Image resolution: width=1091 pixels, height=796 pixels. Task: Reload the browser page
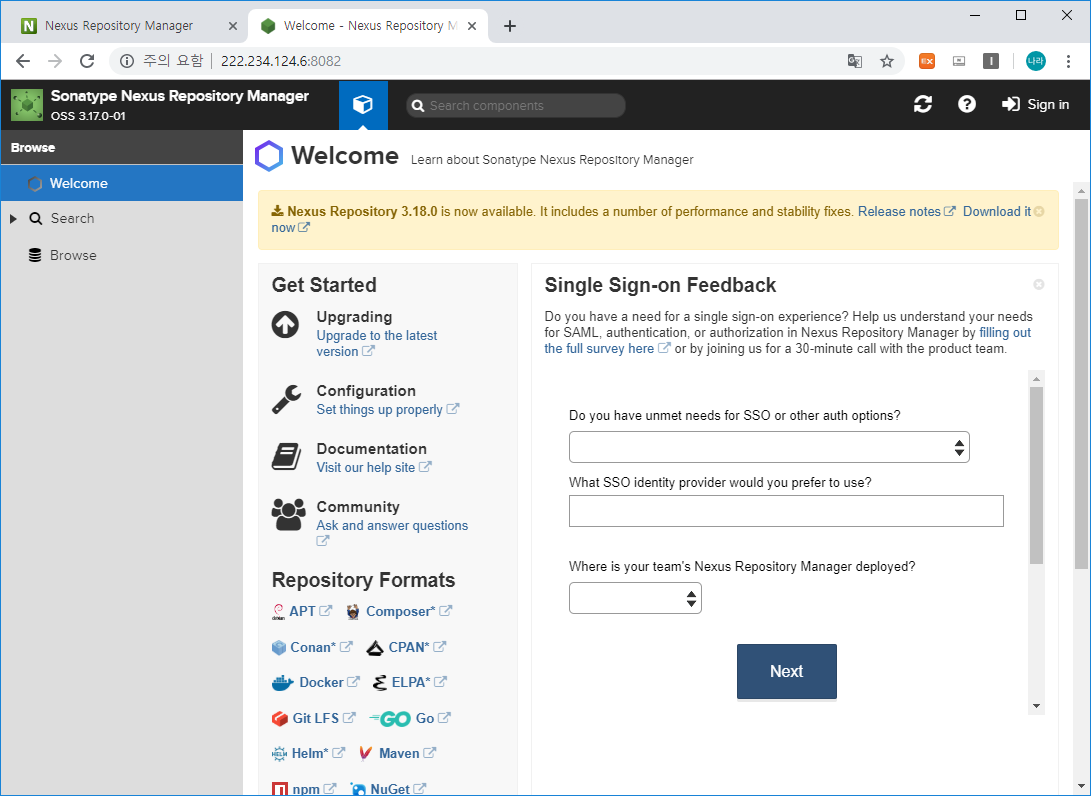point(87,61)
